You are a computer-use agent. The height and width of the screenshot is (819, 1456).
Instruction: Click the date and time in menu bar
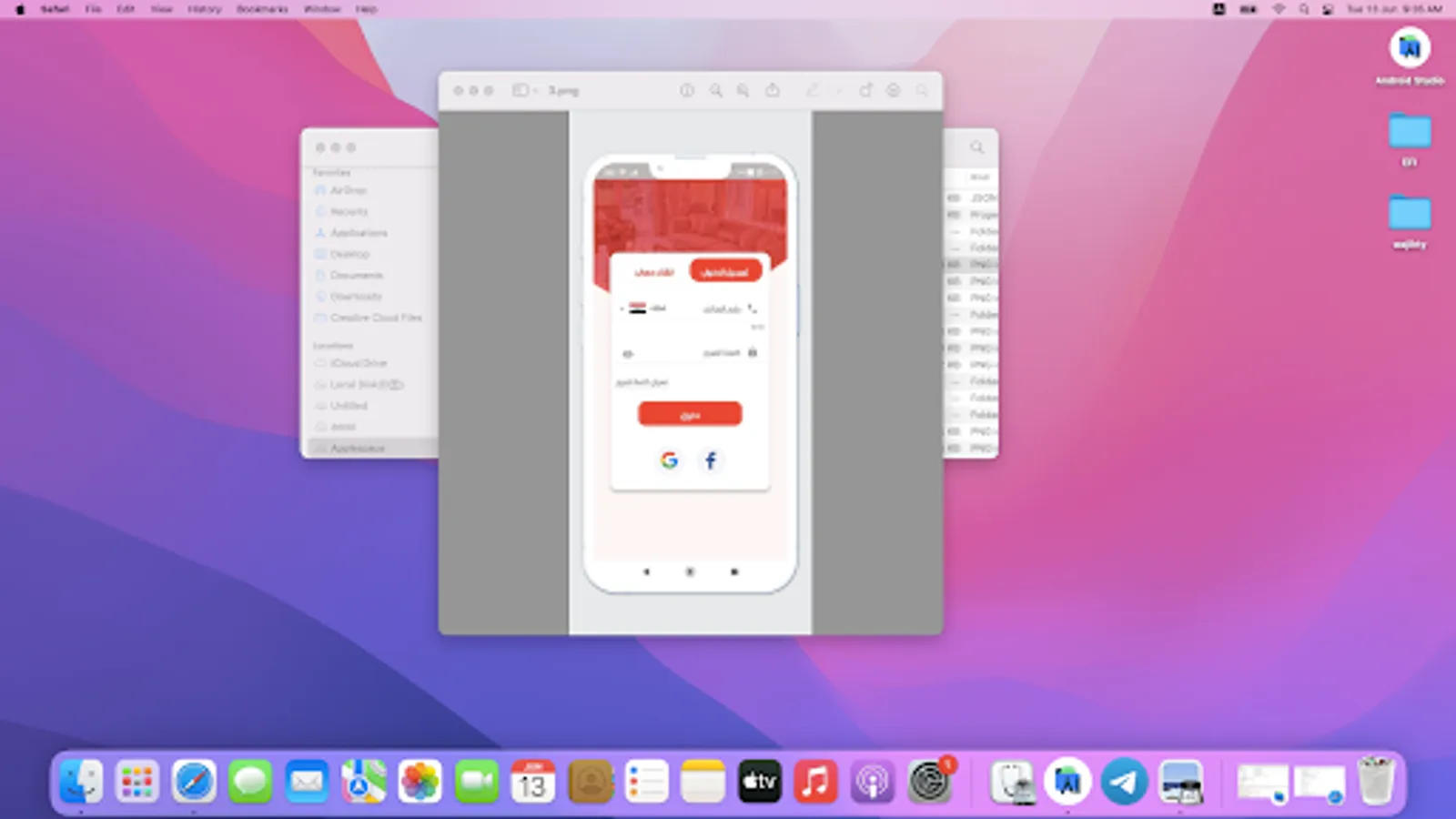1394,9
